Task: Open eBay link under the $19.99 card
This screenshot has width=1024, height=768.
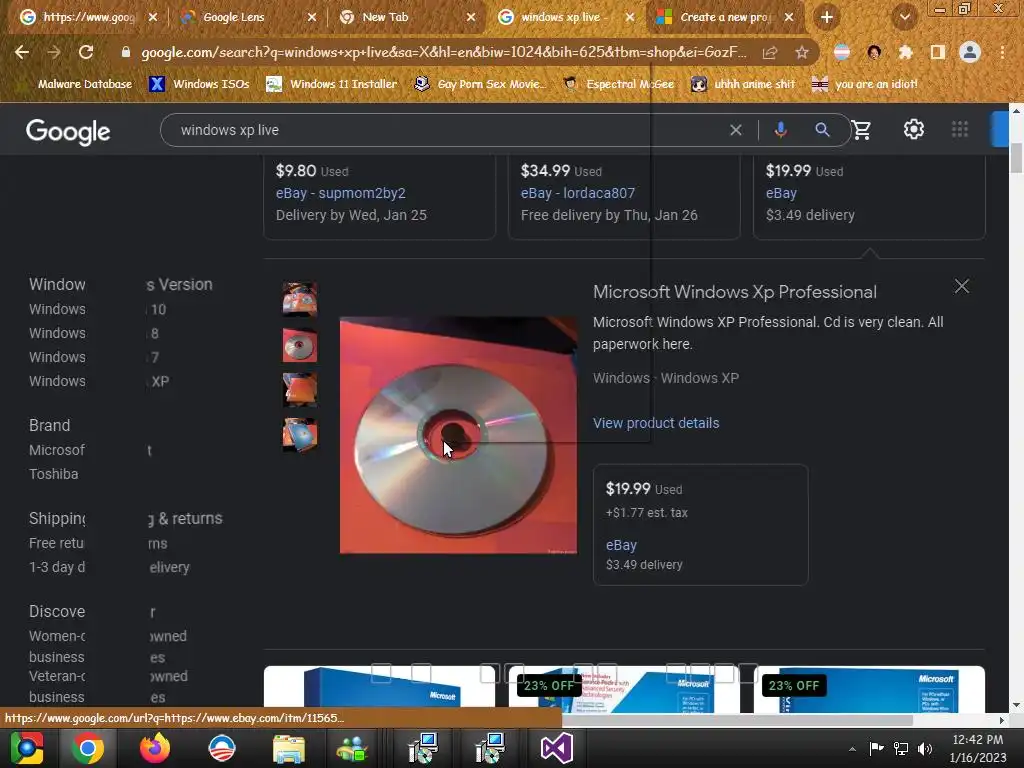Action: click(781, 193)
